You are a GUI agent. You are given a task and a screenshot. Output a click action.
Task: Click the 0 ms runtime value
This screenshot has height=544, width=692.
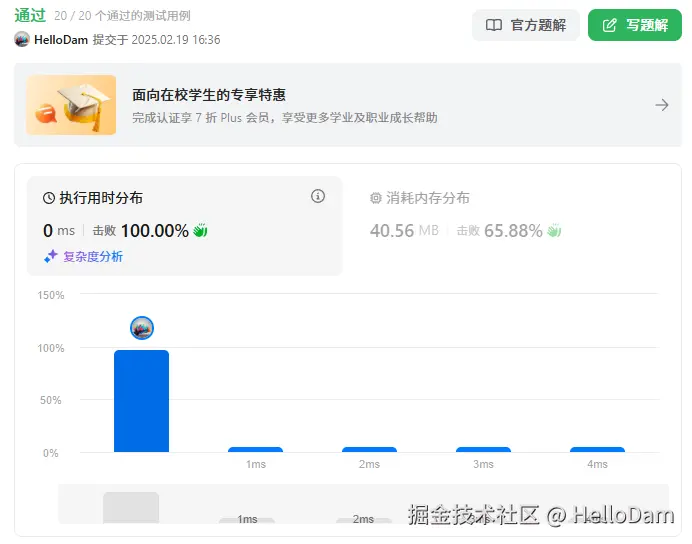pos(59,231)
